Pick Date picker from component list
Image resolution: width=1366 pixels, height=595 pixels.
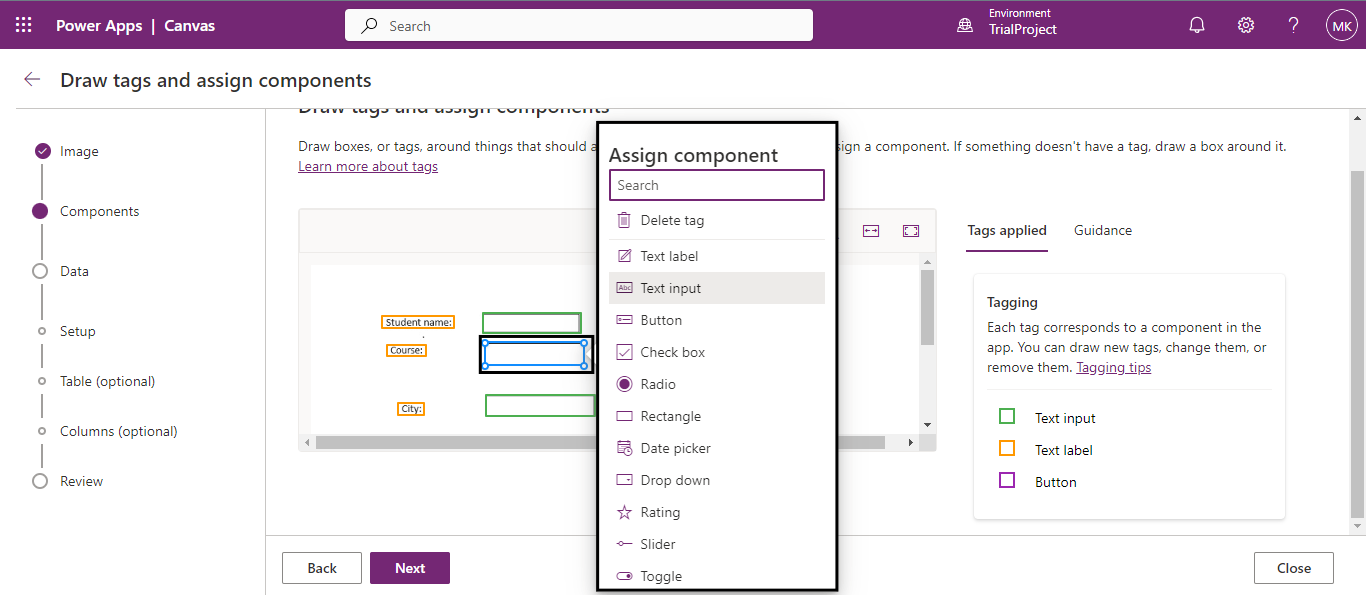coord(675,448)
